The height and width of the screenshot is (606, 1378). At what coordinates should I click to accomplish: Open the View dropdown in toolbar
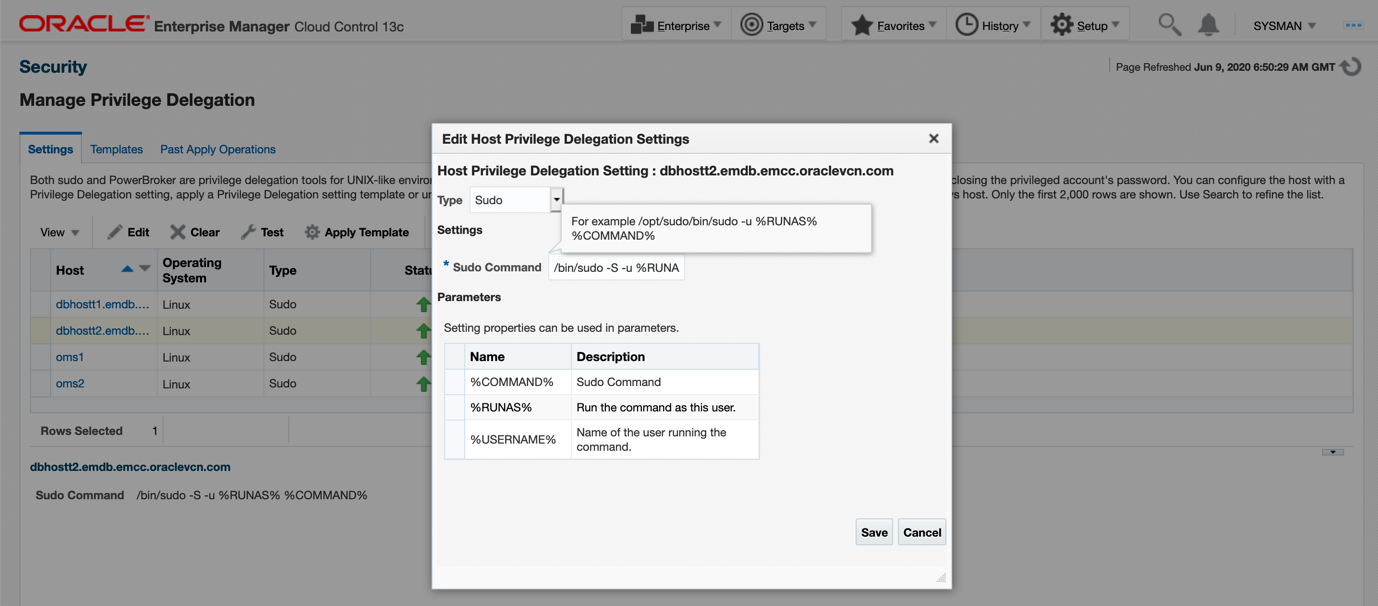tap(59, 232)
